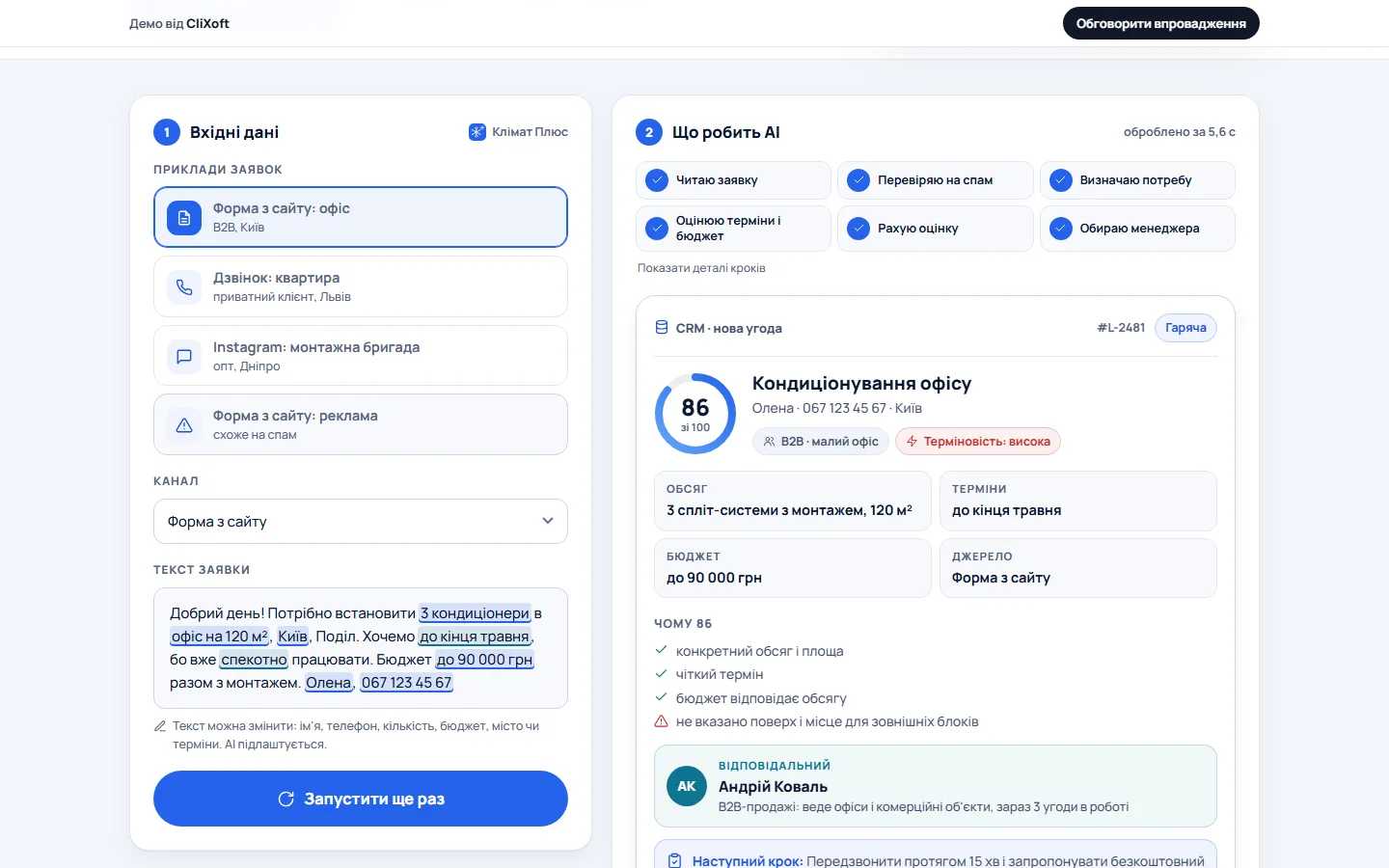1389x868 pixels.
Task: Click the phone icon beside Дзвінок: квартира
Action: coord(184,287)
